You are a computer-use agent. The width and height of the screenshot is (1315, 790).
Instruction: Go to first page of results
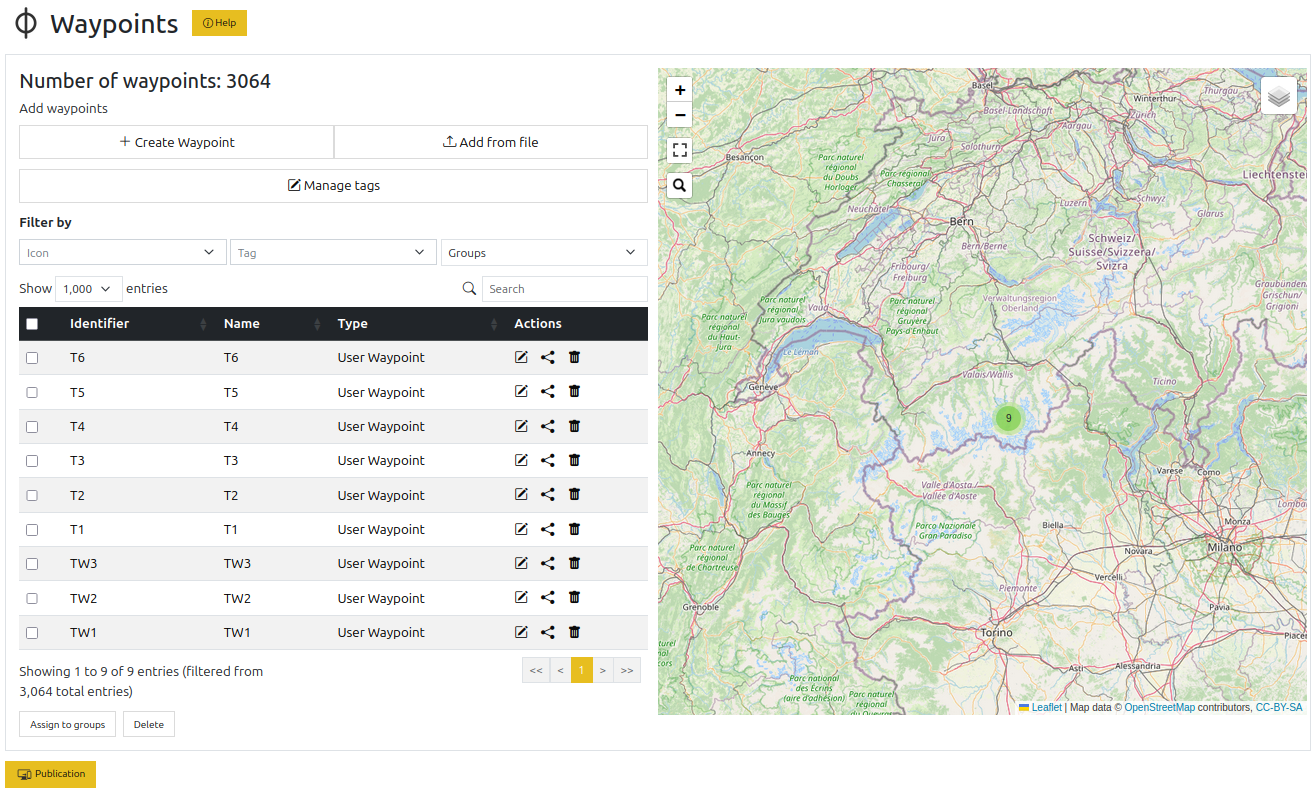coord(536,670)
